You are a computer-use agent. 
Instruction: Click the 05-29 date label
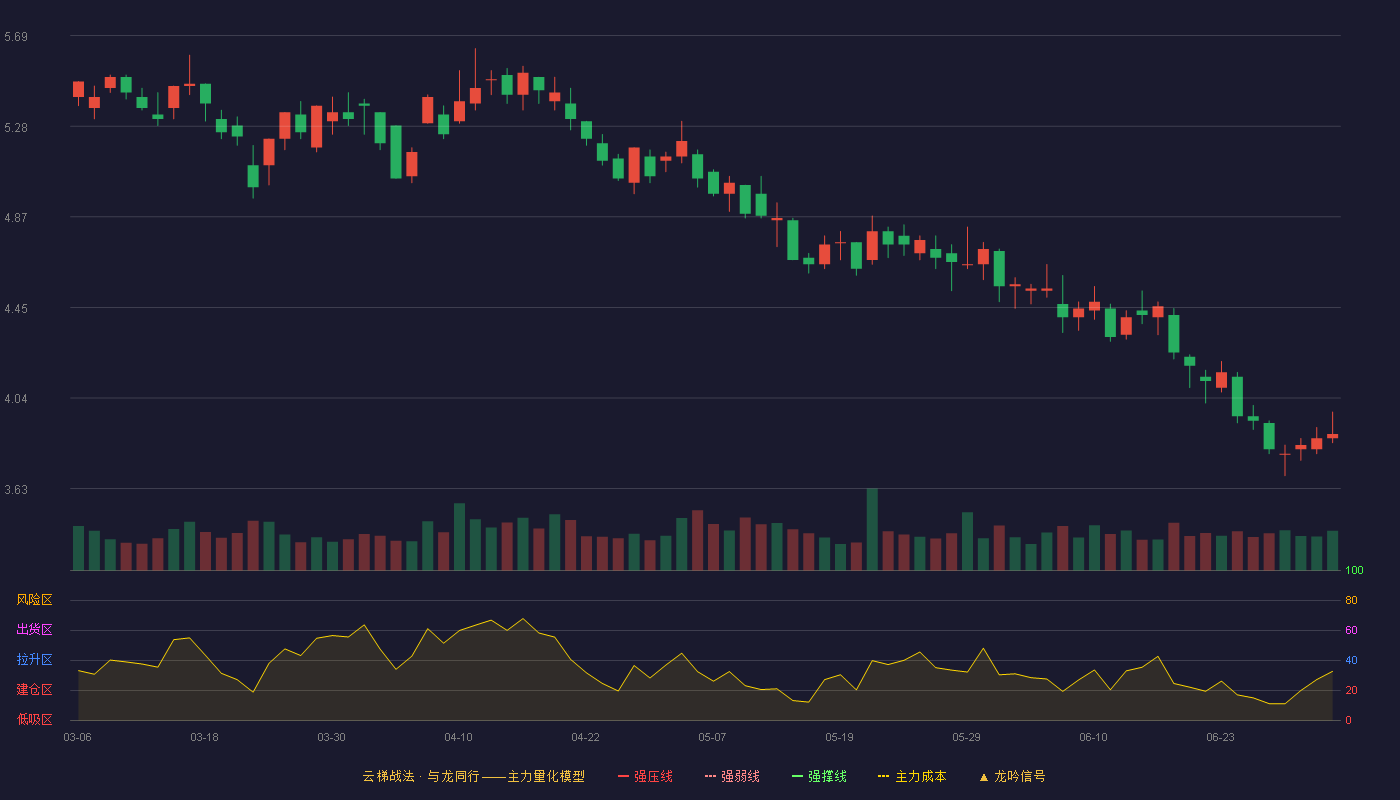tap(967, 737)
